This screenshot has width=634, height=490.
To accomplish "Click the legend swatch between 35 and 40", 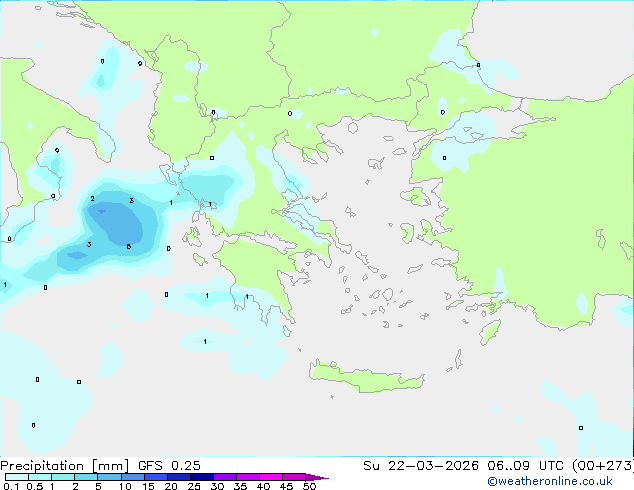I will pyautogui.click(x=248, y=477).
